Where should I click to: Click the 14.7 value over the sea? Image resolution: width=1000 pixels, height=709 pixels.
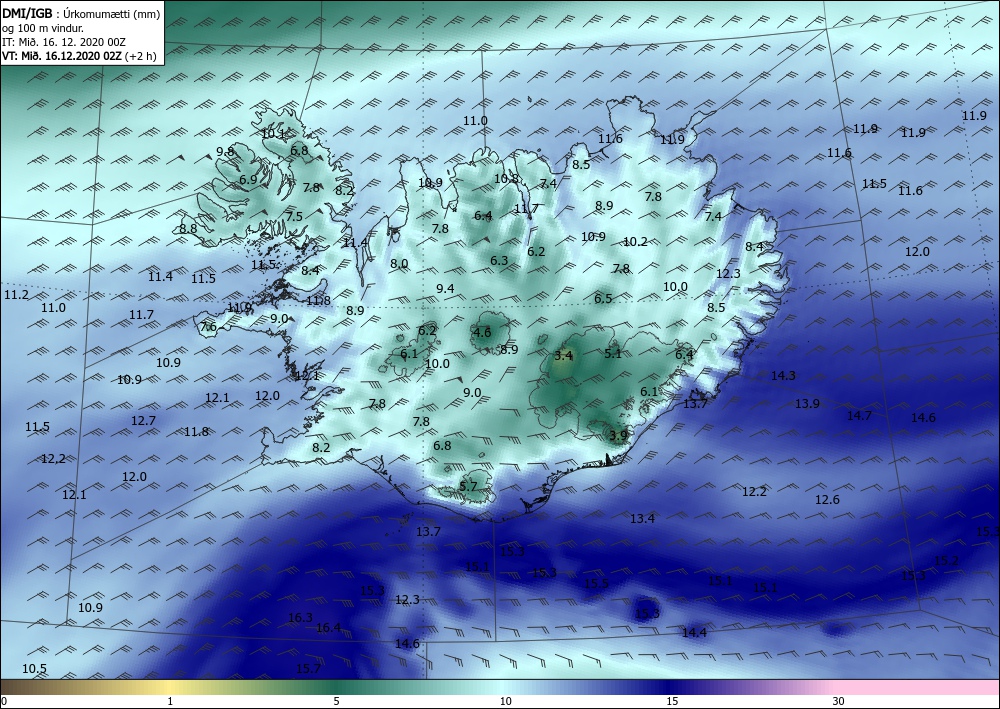(x=859, y=415)
